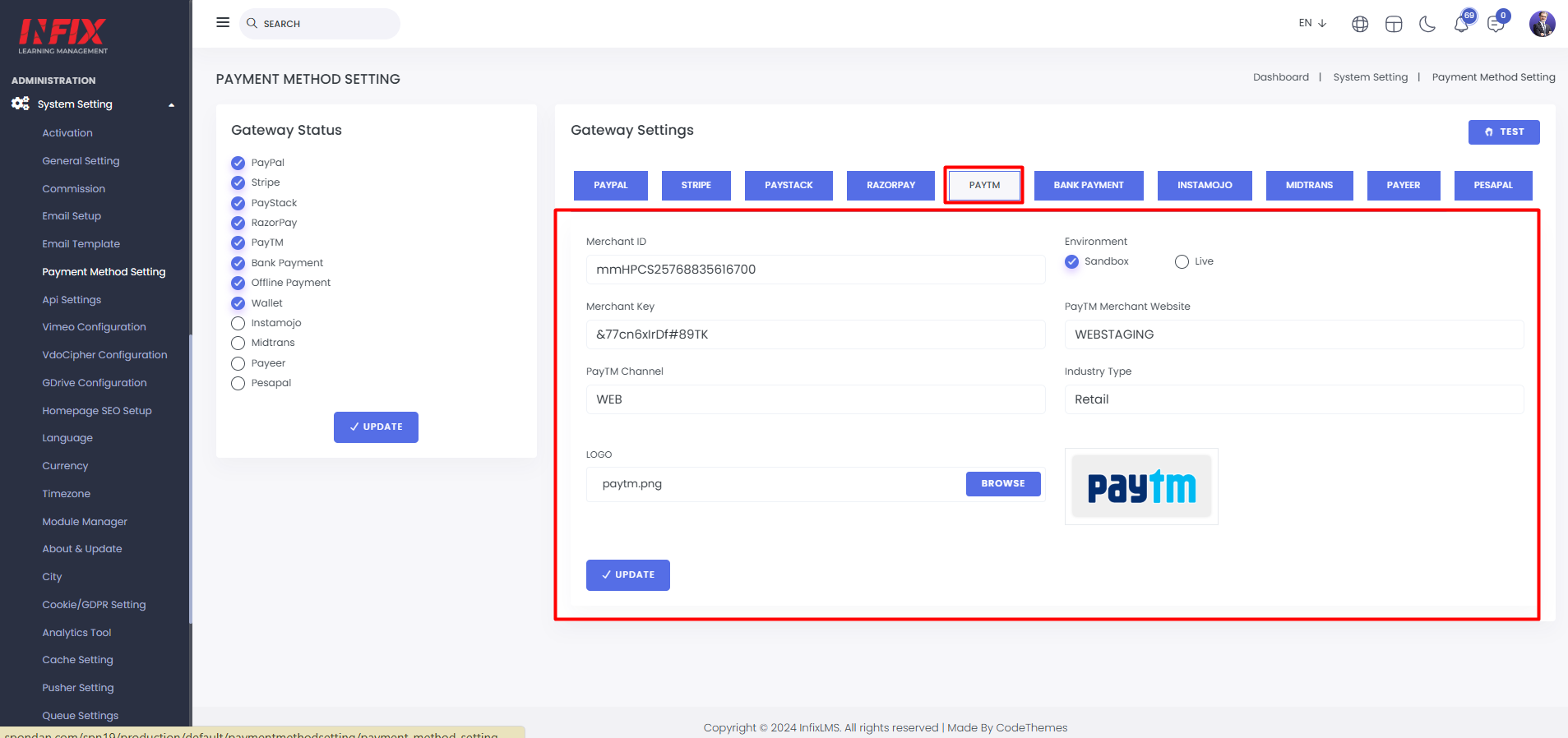Collapse the System Setting menu
The height and width of the screenshot is (738, 1568).
(172, 104)
